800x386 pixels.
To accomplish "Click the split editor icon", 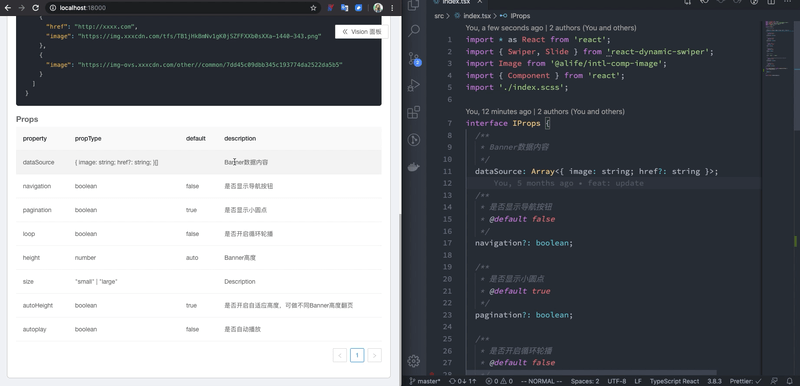I will click(x=772, y=2).
